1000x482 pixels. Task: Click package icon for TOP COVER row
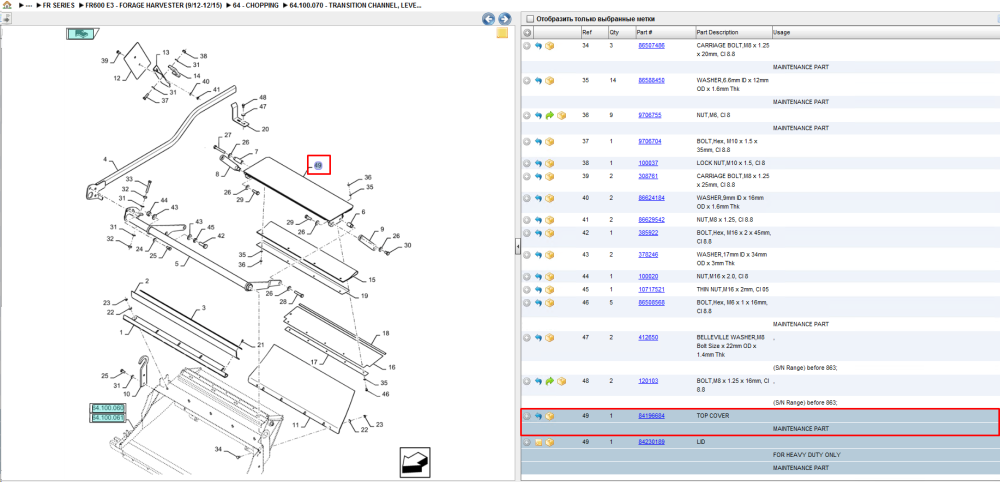[550, 416]
